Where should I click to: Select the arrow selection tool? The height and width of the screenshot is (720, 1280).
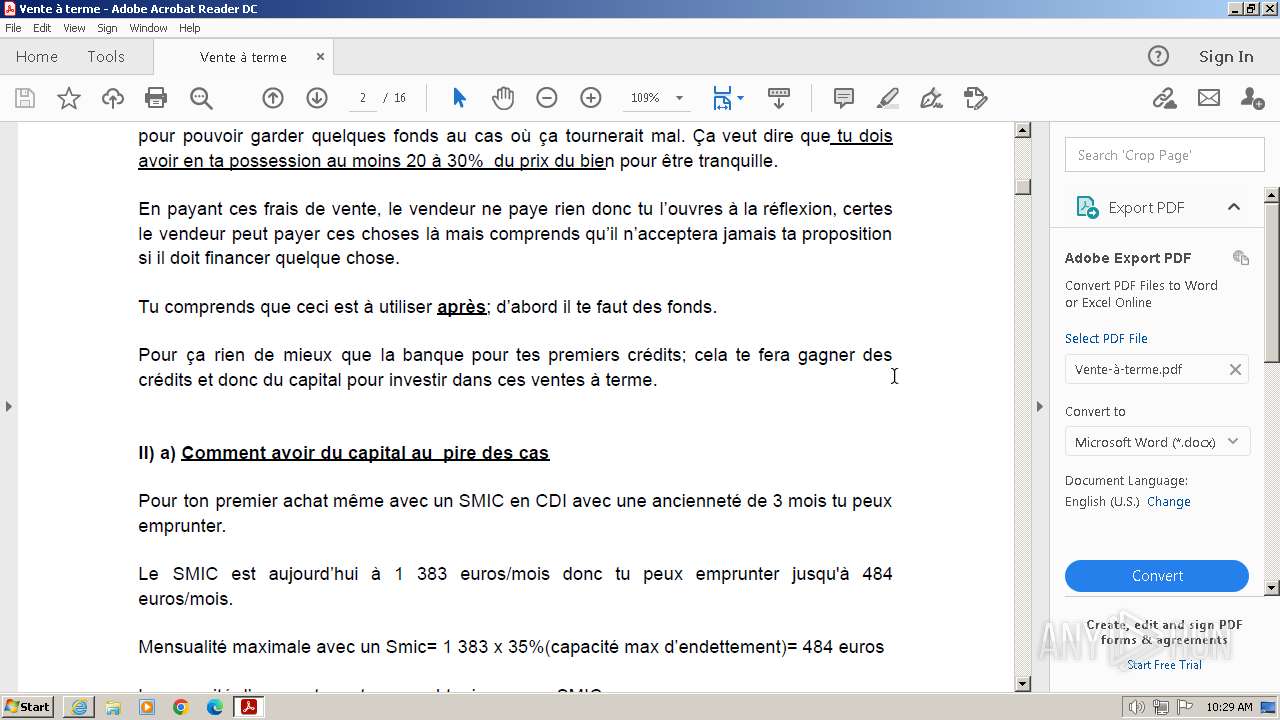[x=459, y=98]
